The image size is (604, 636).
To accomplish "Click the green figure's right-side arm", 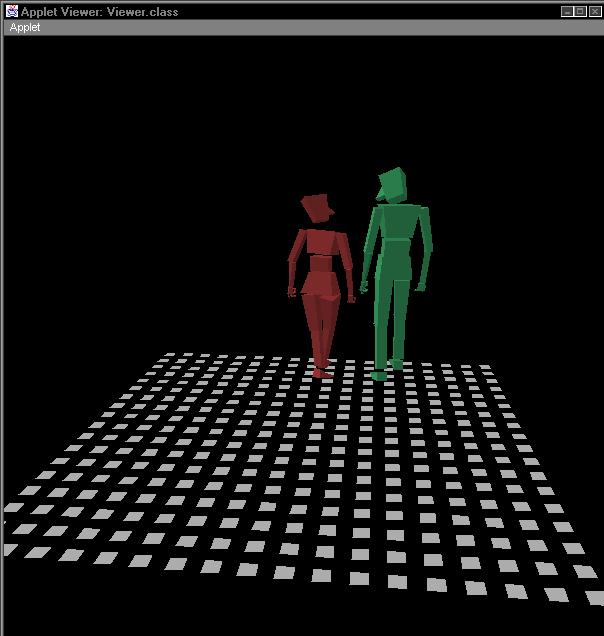I will pos(425,250).
